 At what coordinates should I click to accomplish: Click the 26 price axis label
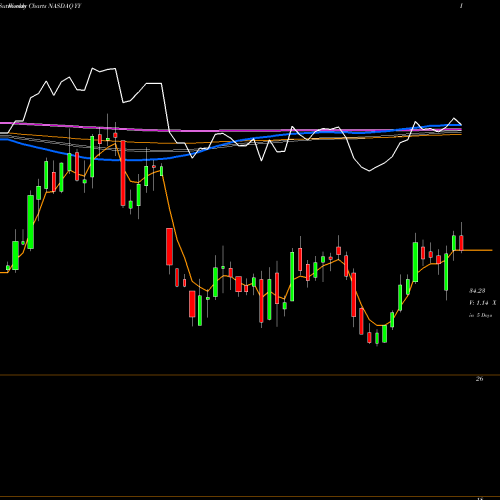click(x=479, y=379)
